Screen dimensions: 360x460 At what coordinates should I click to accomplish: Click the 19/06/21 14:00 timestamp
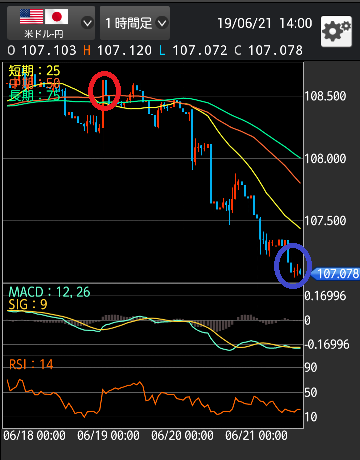[x=265, y=23]
